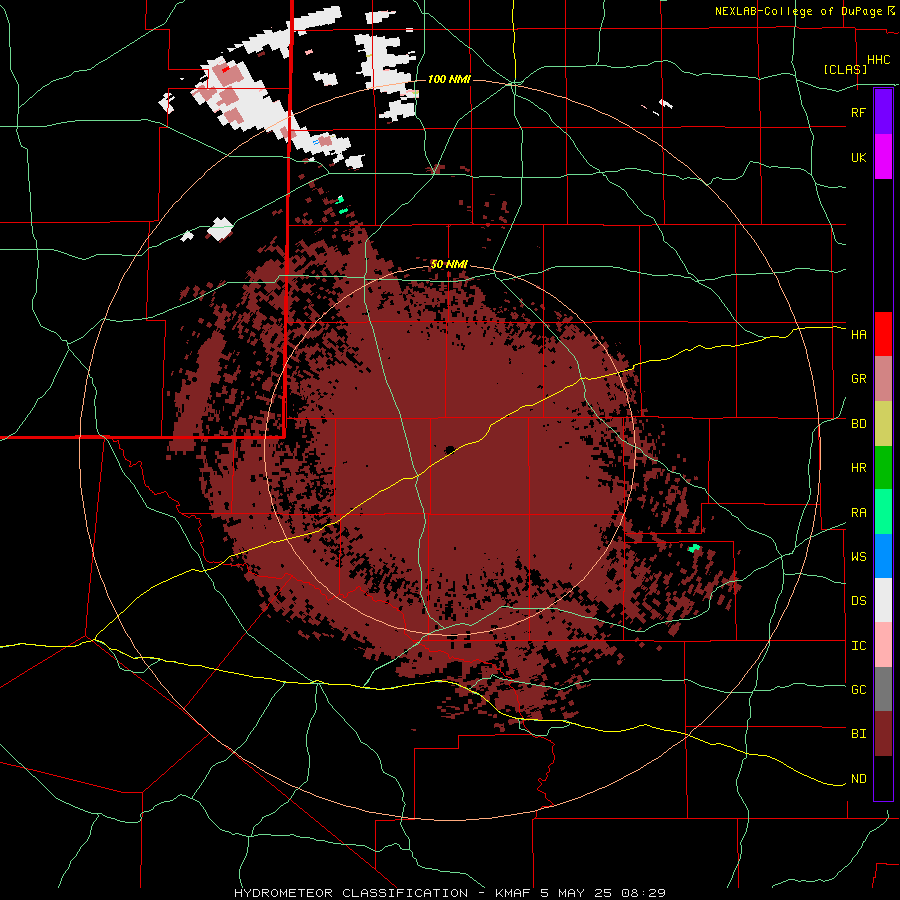Click the IC legend label
The image size is (900, 900).
(x=858, y=646)
